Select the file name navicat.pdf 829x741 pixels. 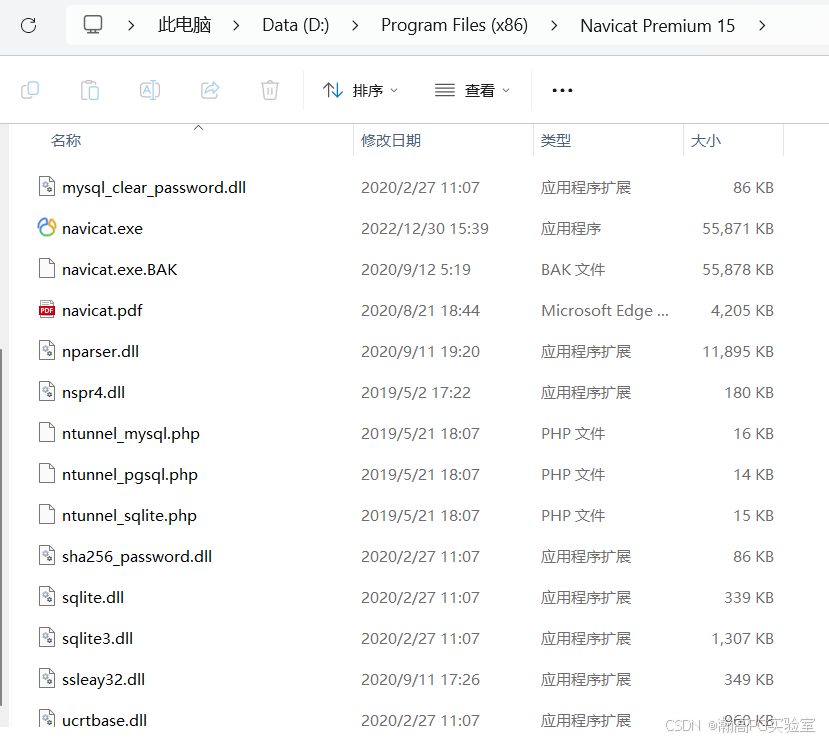(102, 311)
